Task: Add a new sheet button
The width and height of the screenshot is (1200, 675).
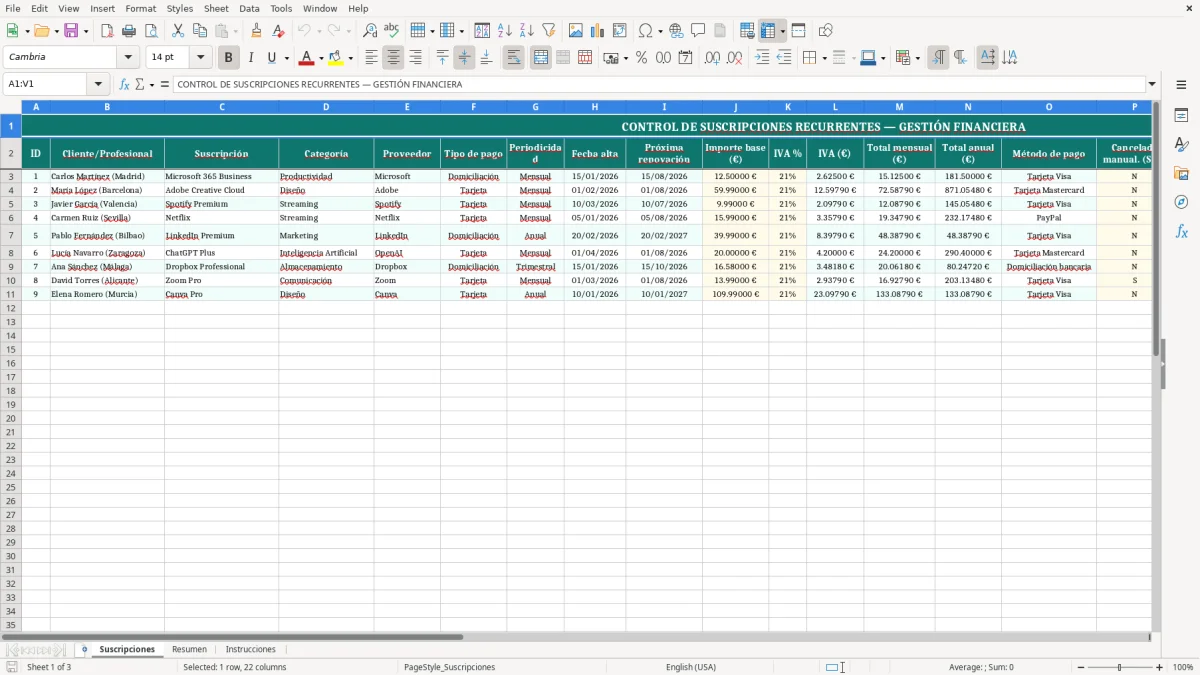Action: click(x=84, y=649)
